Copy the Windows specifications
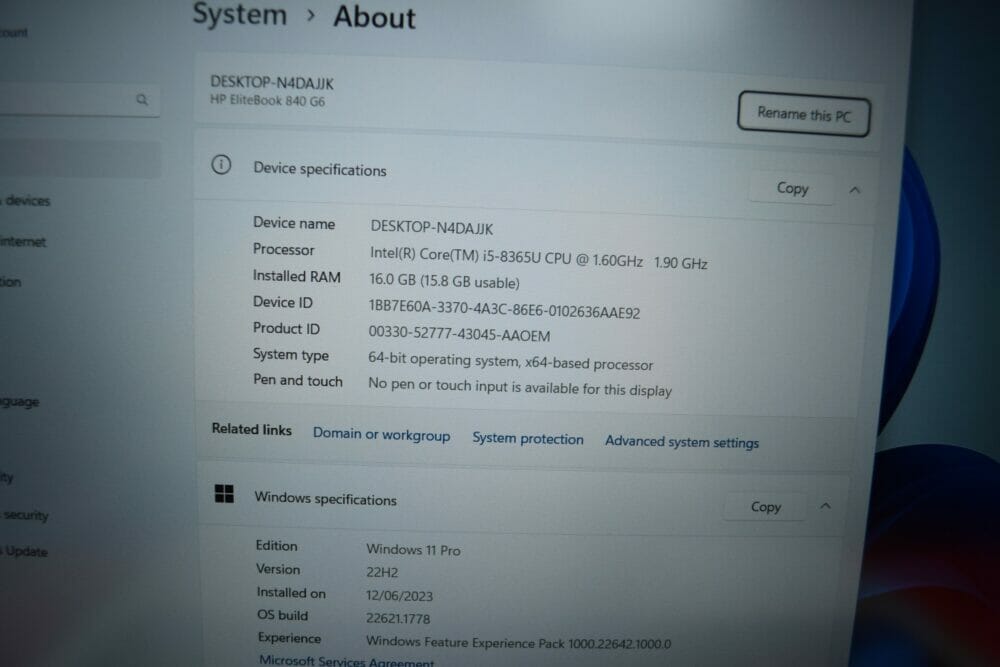This screenshot has height=667, width=1000. [765, 506]
